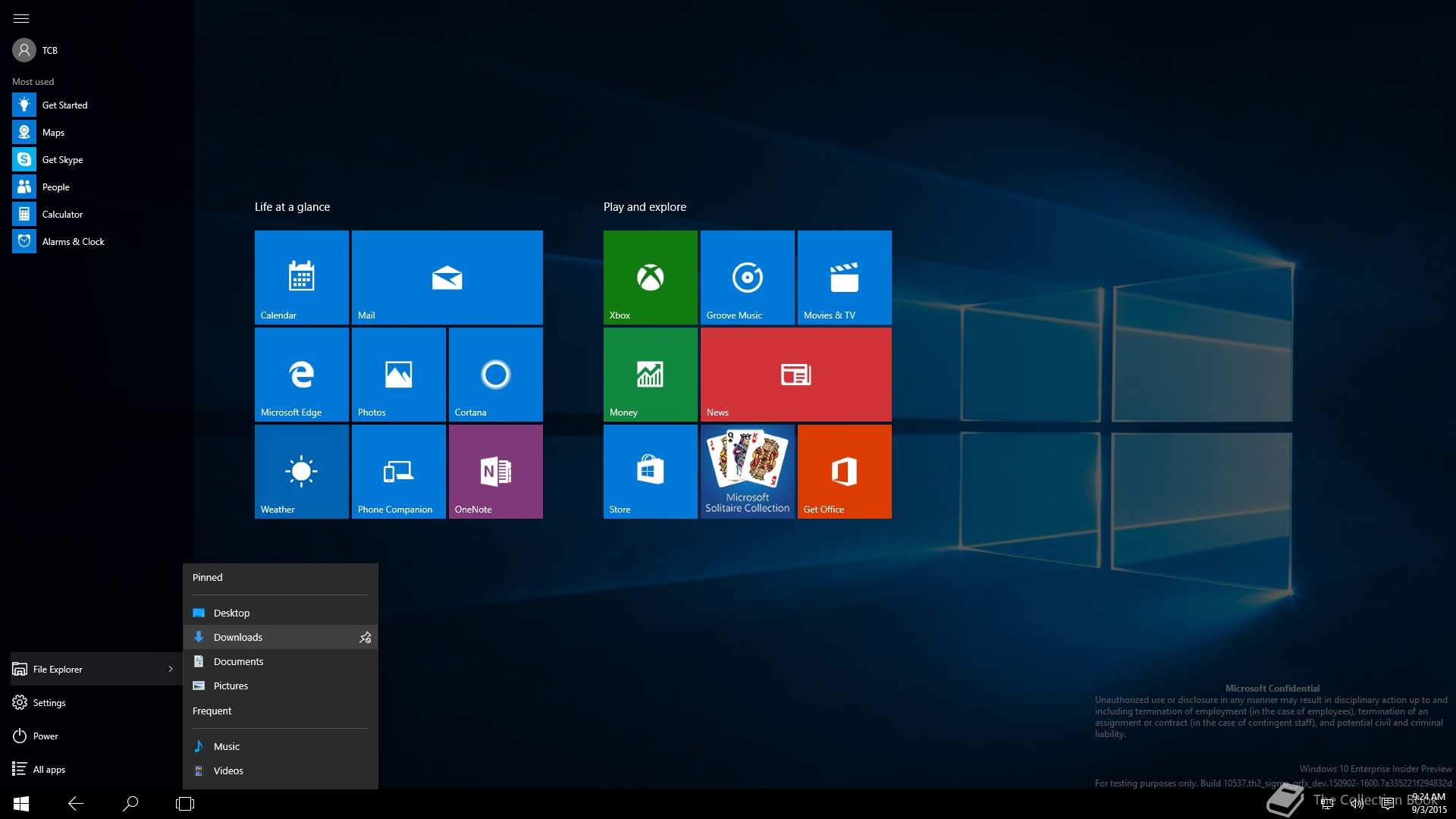Viewport: 1456px width, 819px height.
Task: Show All apps list
Action: (97, 769)
